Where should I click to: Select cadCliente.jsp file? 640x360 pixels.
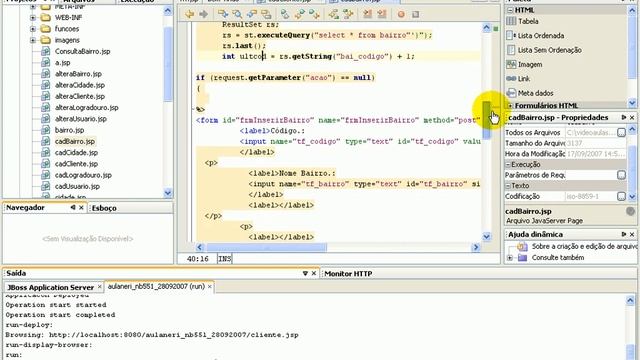(76, 164)
